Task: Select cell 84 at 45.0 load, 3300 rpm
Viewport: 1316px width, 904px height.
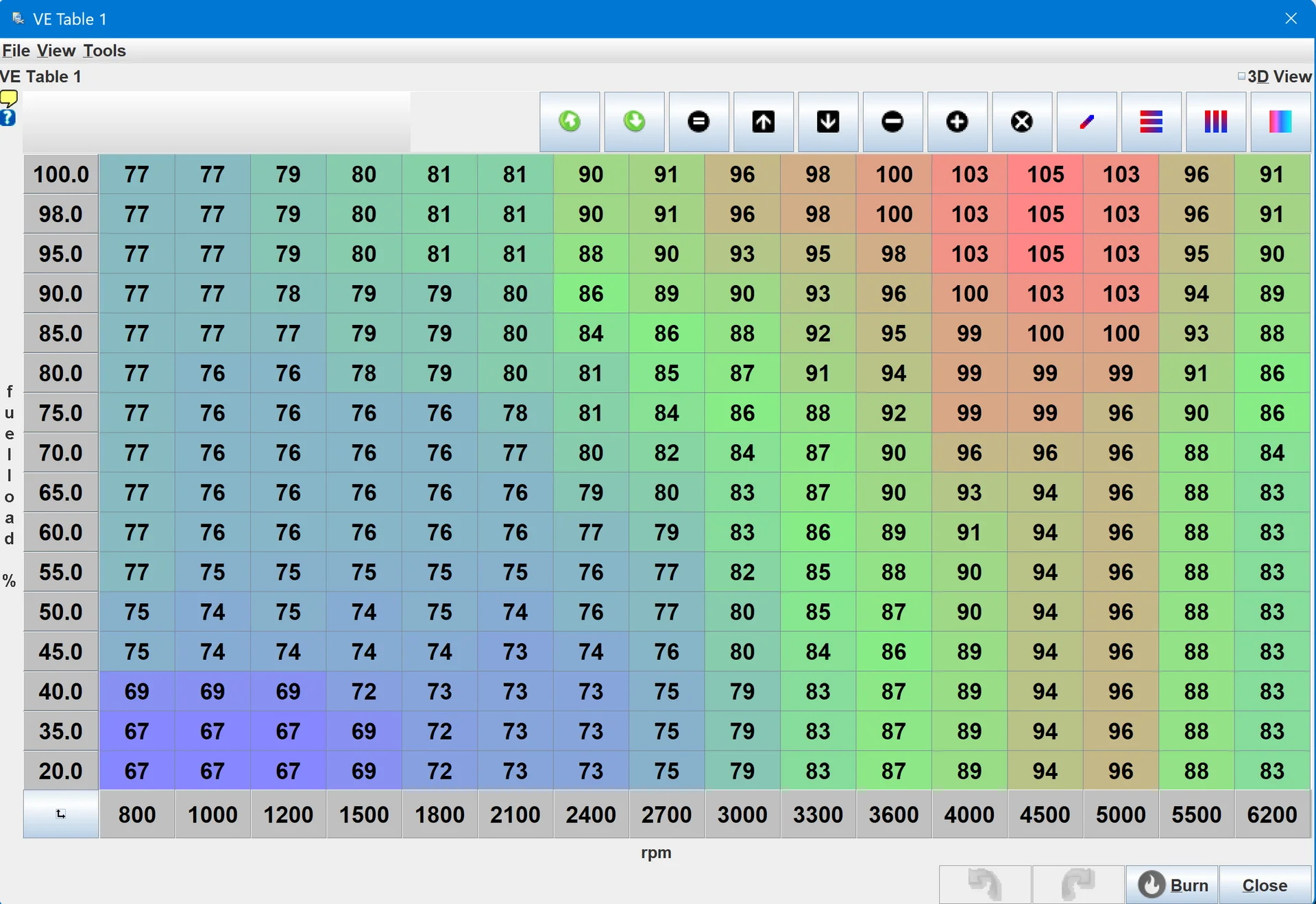Action: (x=818, y=651)
